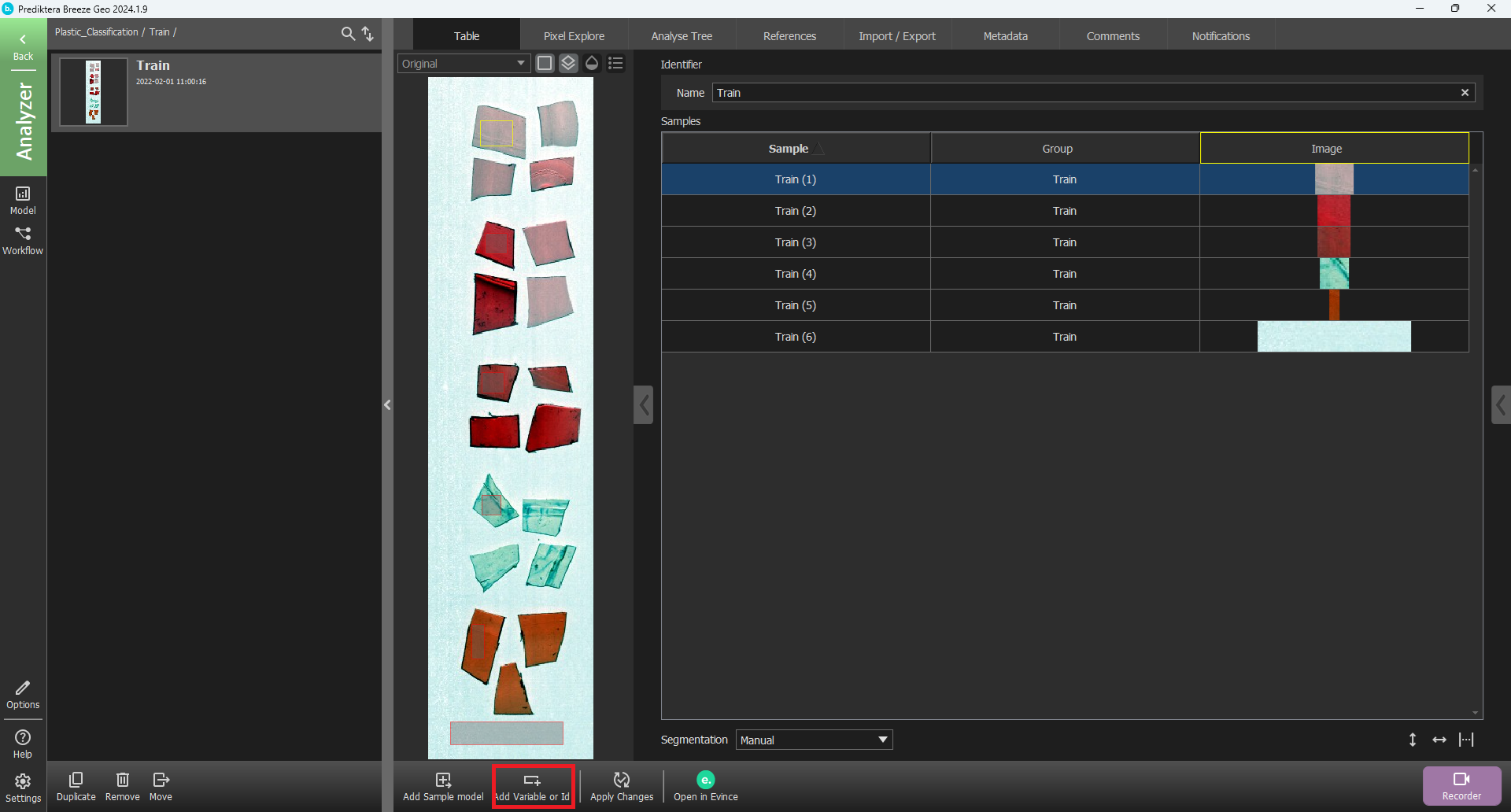Click the Add Sample model icon
The image size is (1511, 812).
443,780
